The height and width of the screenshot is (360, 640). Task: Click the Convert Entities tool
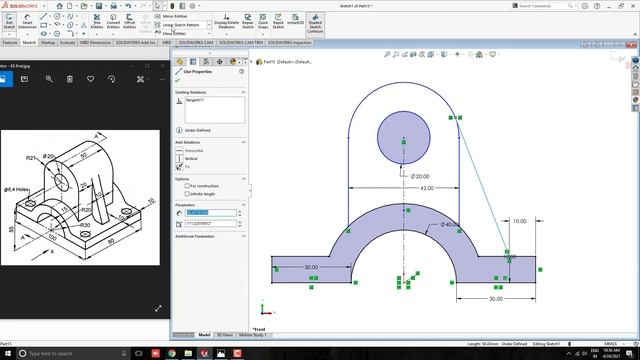click(x=113, y=21)
